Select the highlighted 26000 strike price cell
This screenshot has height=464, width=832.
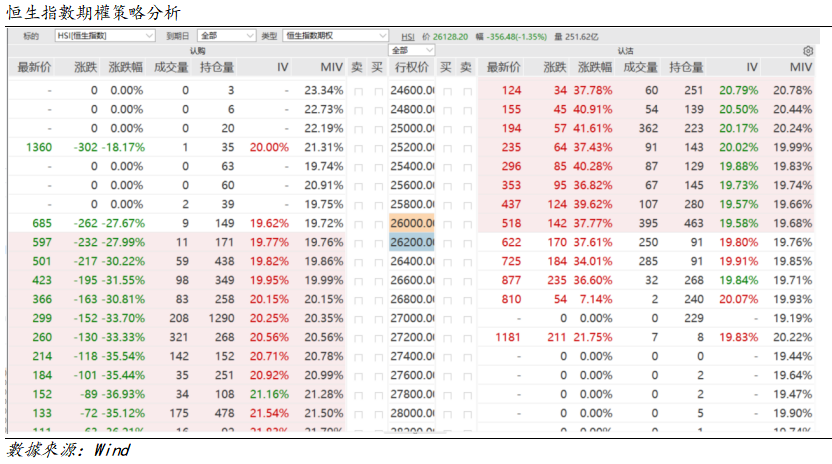pyautogui.click(x=411, y=223)
